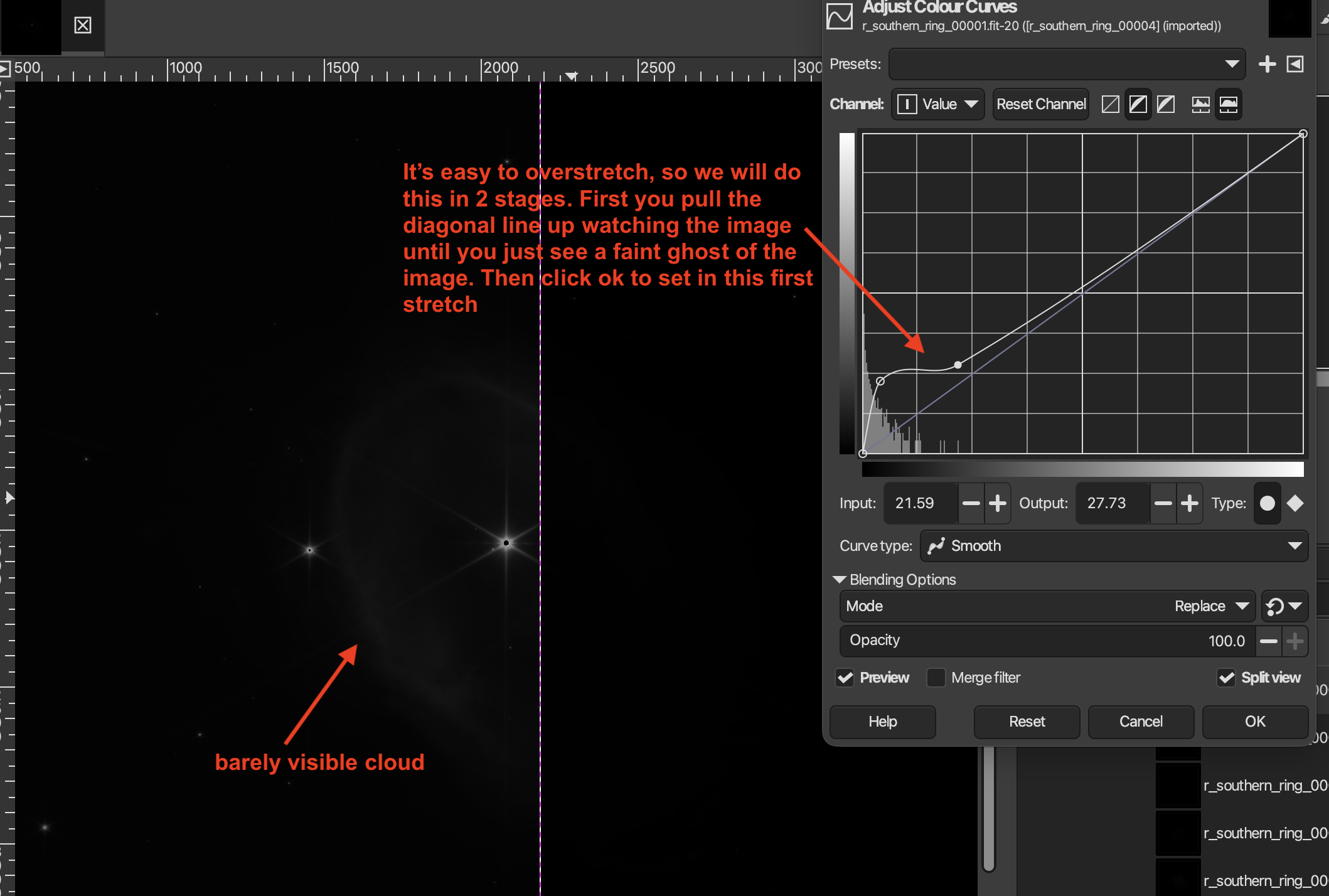
Task: Select linear light adjustment icon
Action: (1111, 104)
